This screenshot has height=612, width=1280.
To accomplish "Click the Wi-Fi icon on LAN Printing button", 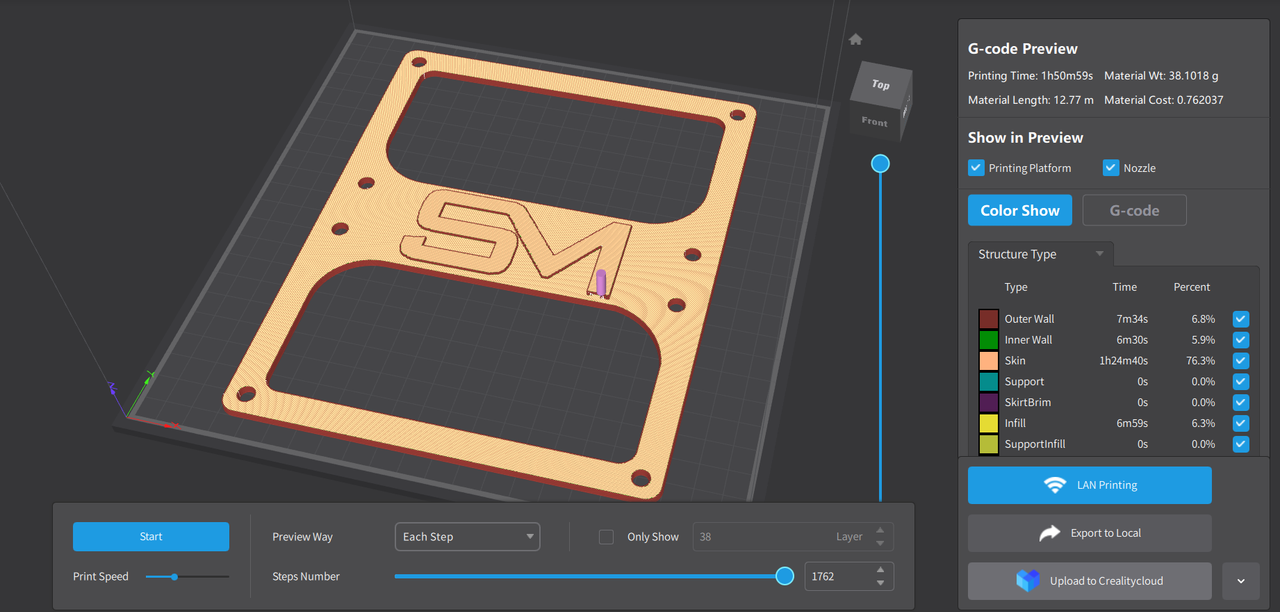I will click(x=1055, y=485).
